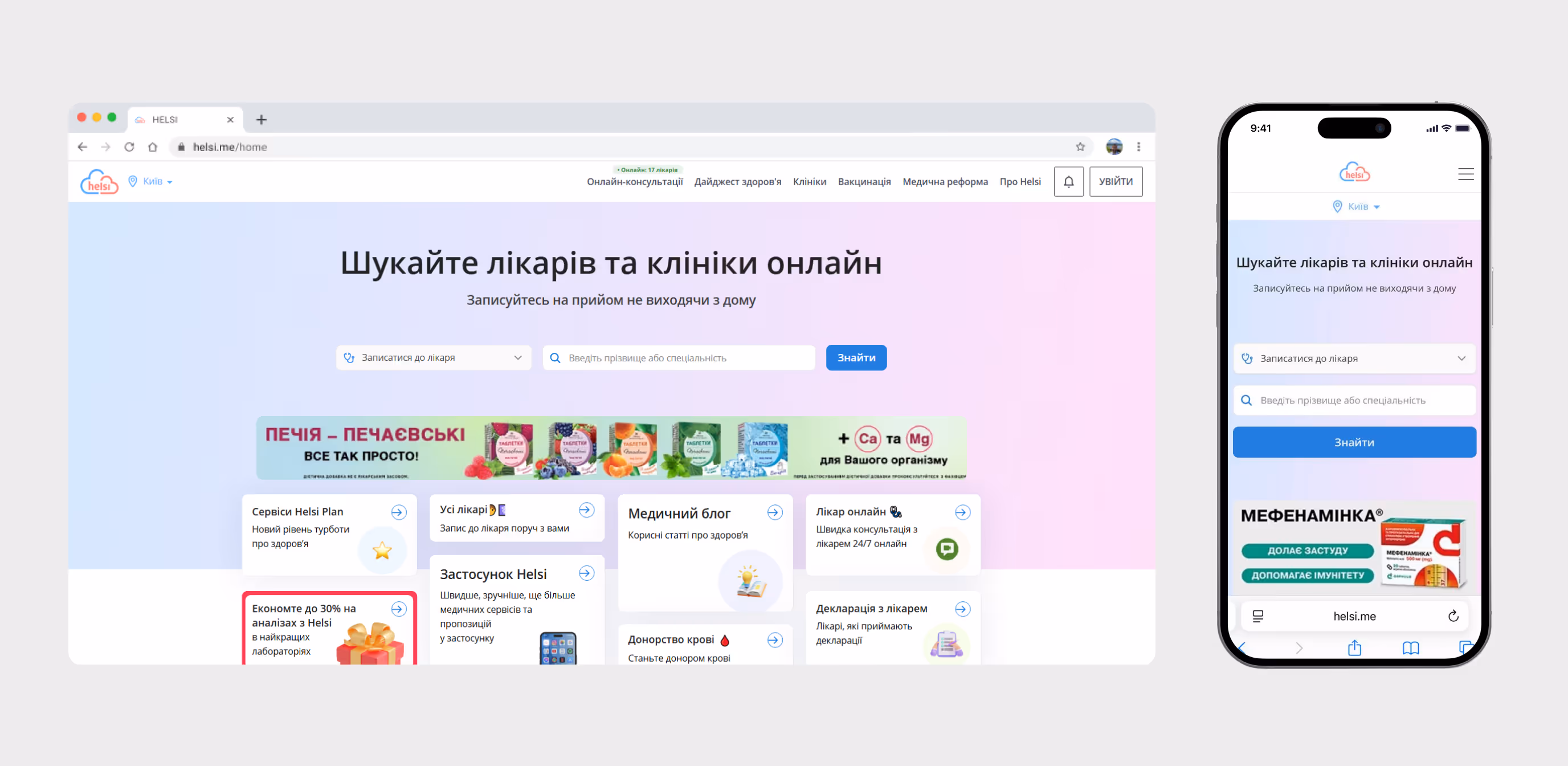Bookmark page with star icon in address bar
Screen dimensions: 1568x766
(x=1080, y=146)
